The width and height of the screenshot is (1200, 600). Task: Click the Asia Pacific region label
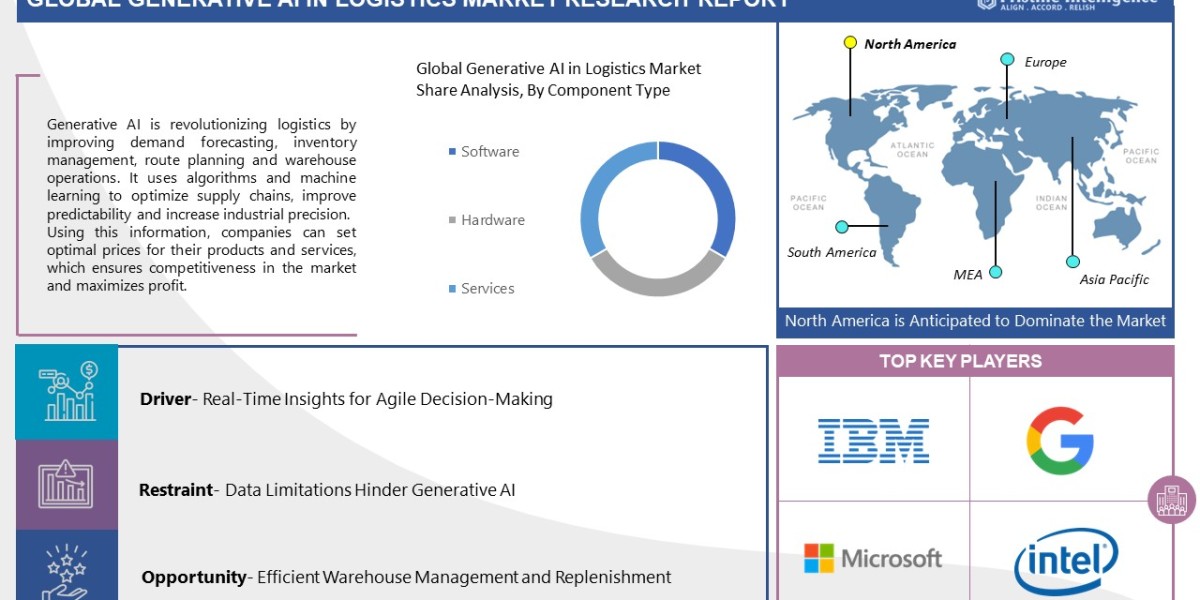click(x=1114, y=280)
